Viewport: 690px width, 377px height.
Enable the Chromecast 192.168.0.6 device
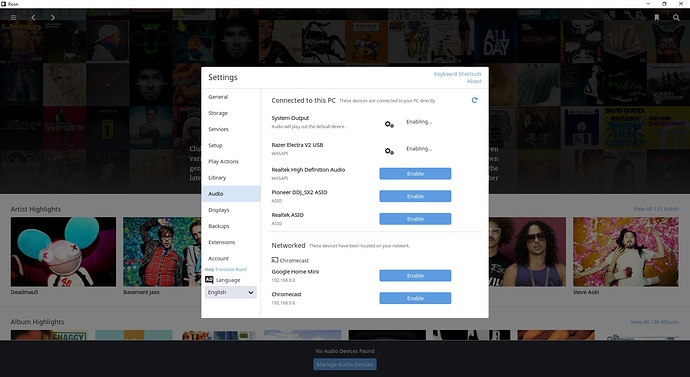tap(415, 298)
